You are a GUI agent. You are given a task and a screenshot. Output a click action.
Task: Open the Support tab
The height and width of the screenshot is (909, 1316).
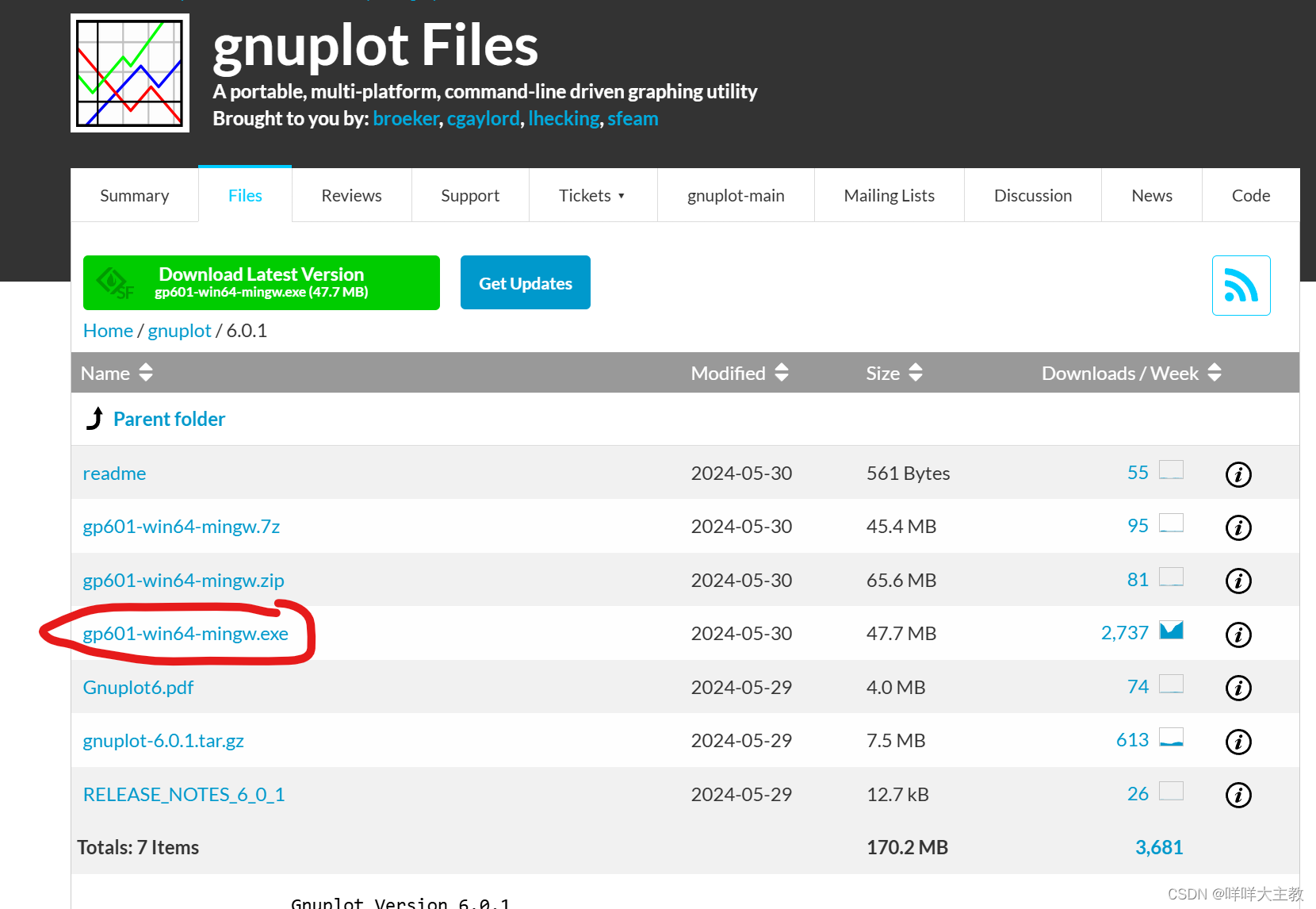470,195
